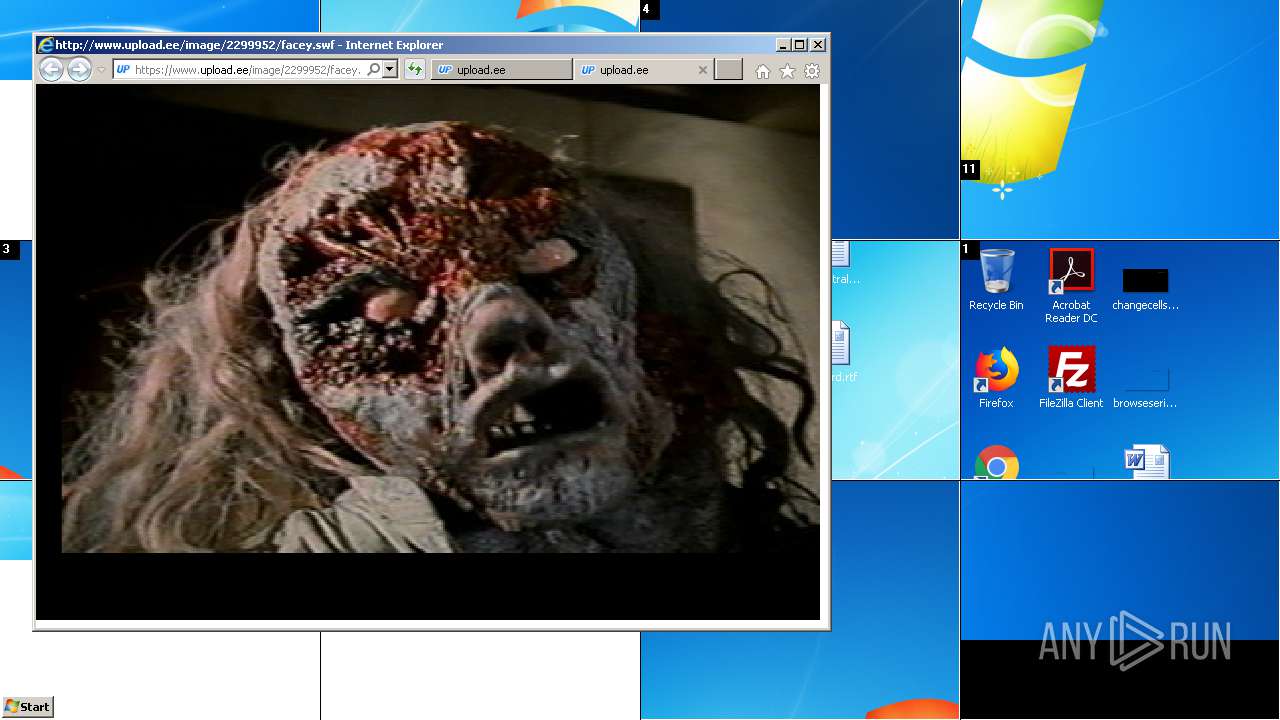Switch to the first upload.ee tab
The height and width of the screenshot is (720, 1280).
[x=502, y=70]
